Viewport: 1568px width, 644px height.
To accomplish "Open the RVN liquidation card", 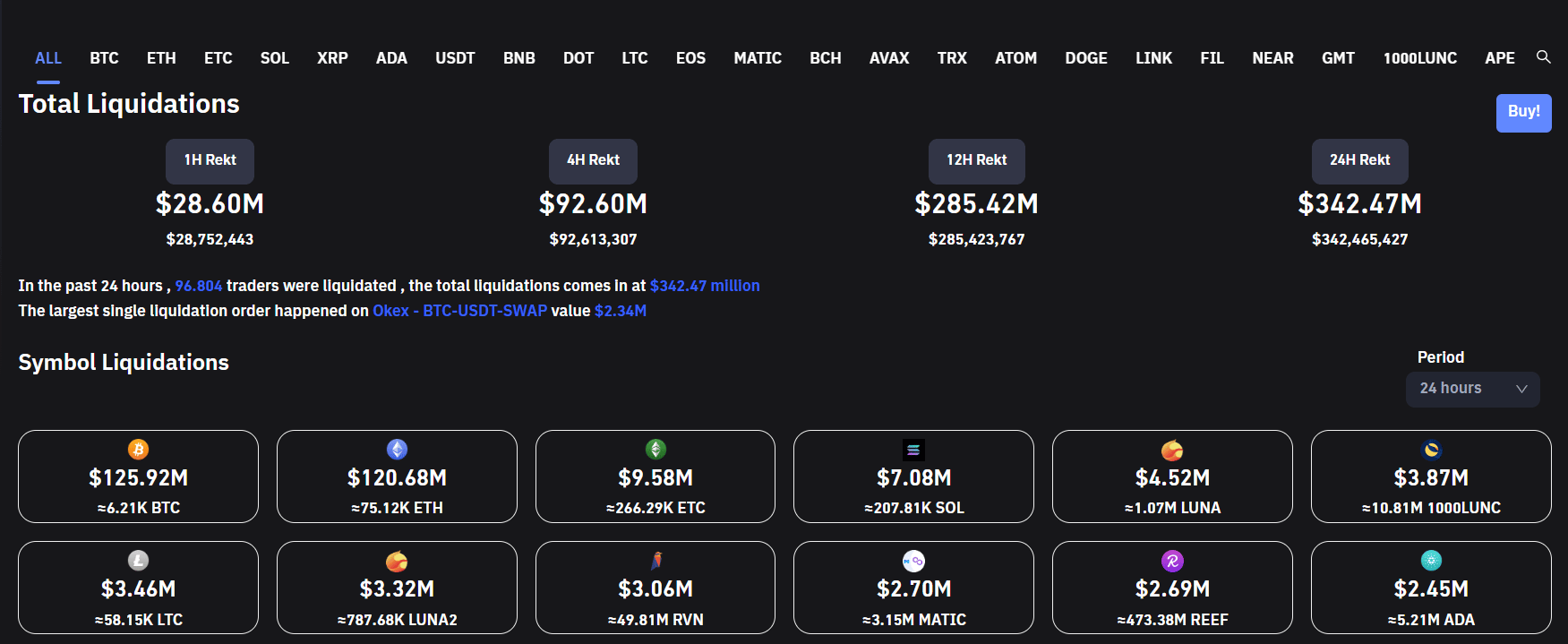I will [x=655, y=588].
